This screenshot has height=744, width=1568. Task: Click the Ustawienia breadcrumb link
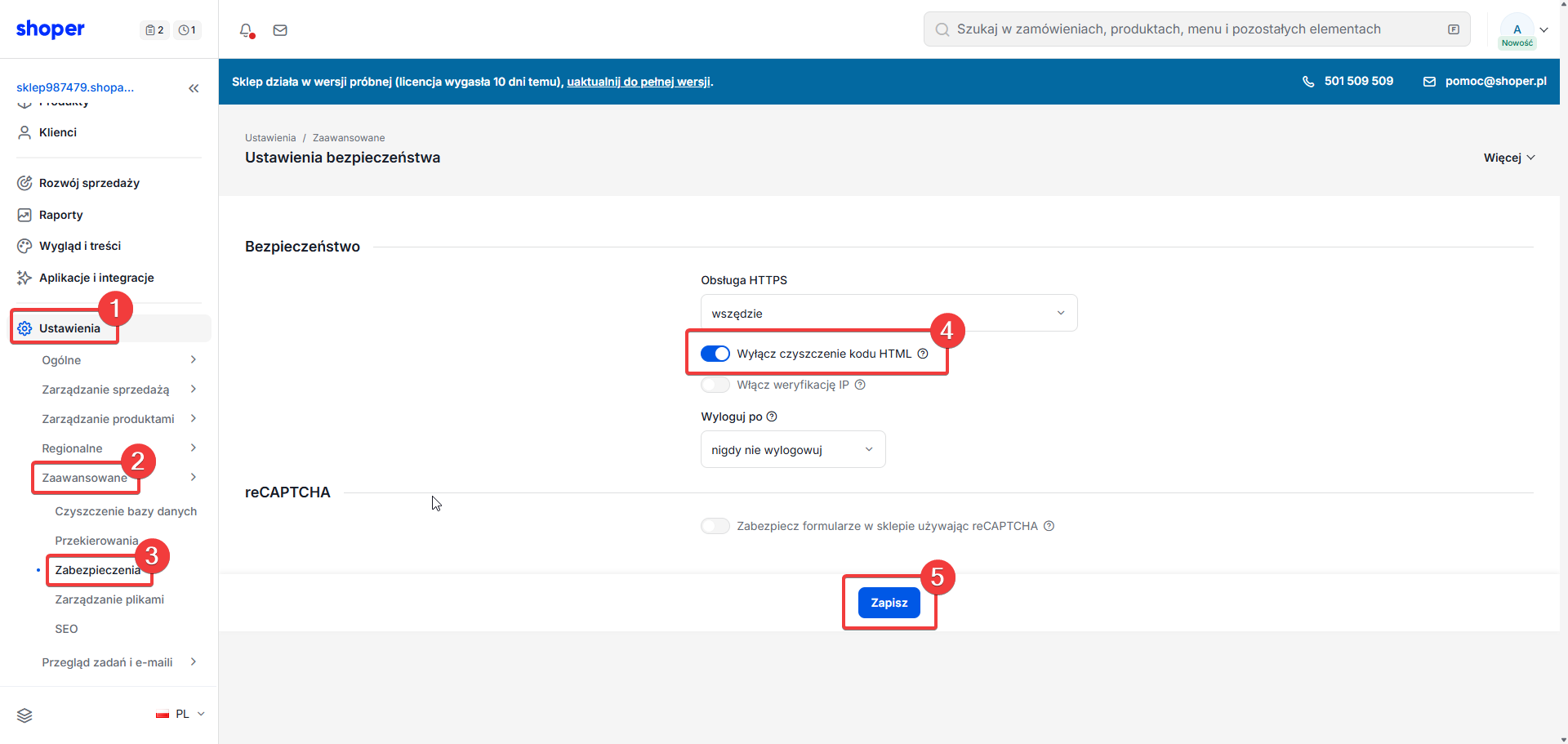tap(270, 138)
